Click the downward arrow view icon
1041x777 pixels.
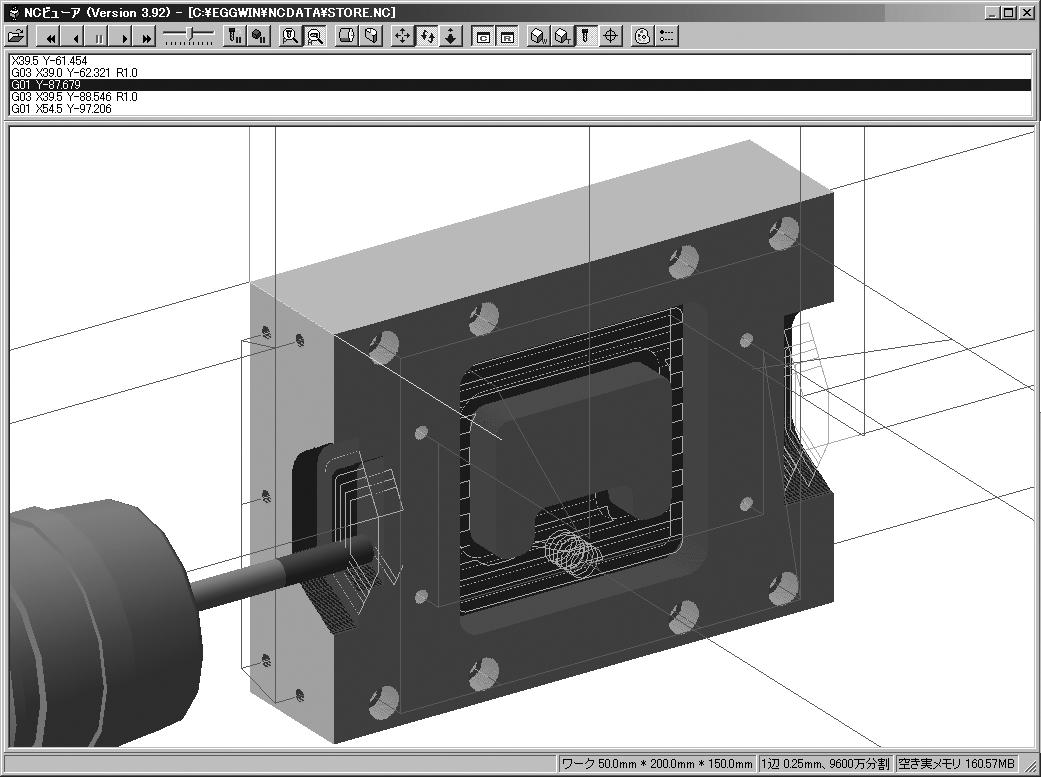pyautogui.click(x=451, y=36)
